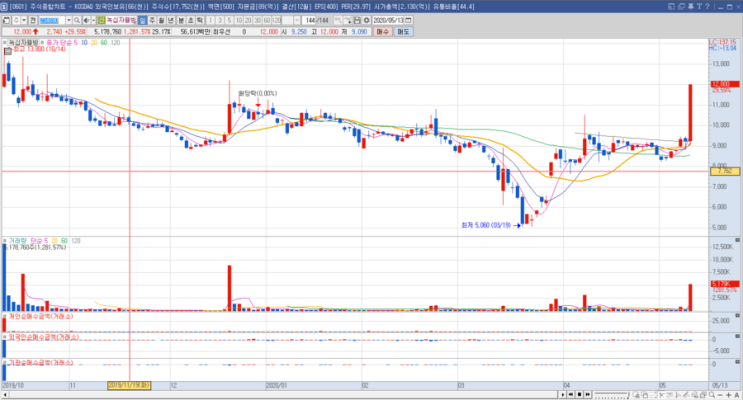
Task: Click the floppy disk save icon
Action: (357, 20)
